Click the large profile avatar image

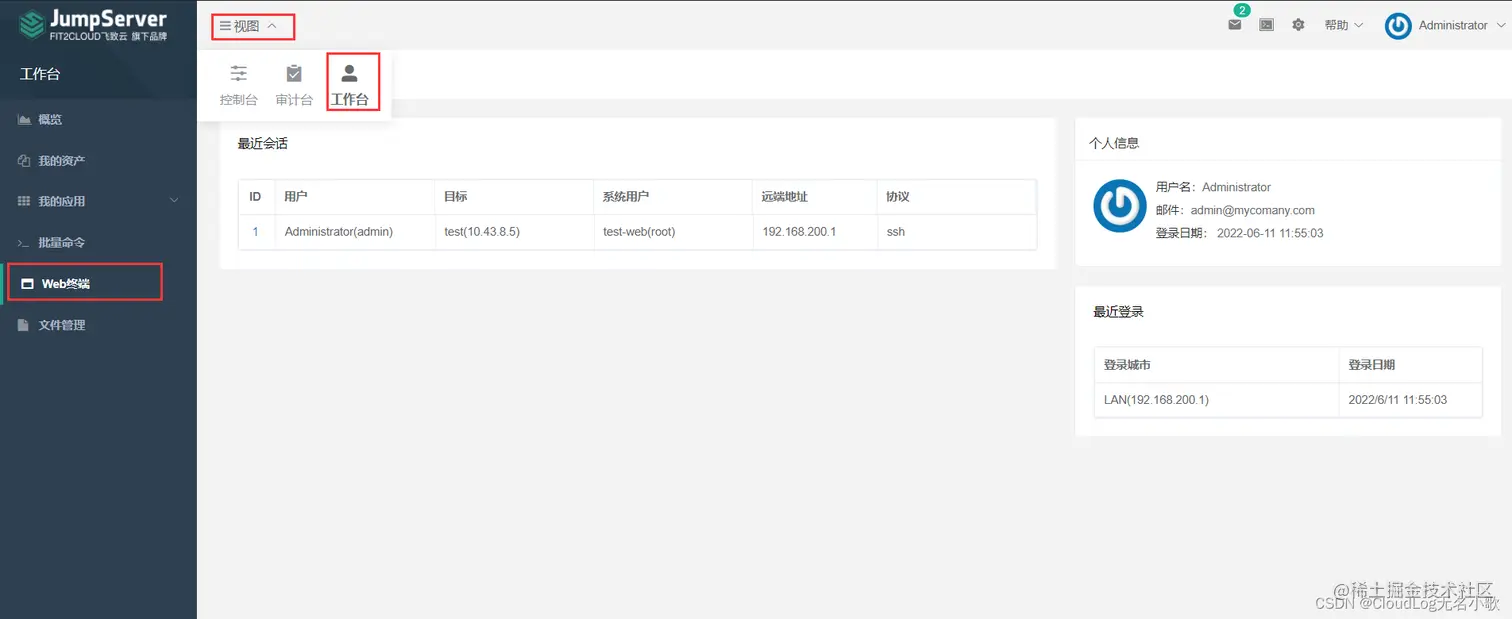tap(1119, 206)
